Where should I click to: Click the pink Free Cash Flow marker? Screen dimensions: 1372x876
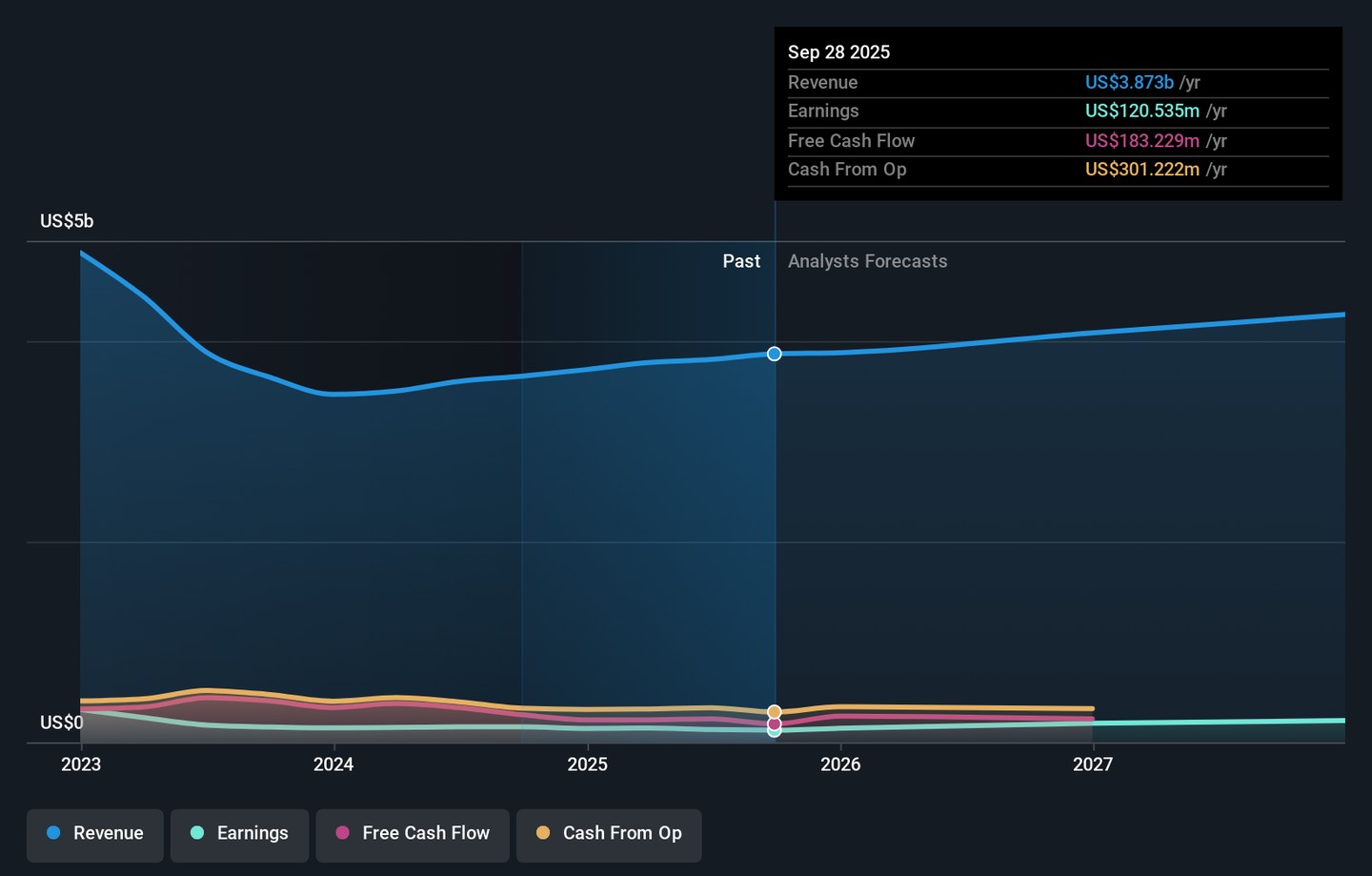click(x=775, y=723)
